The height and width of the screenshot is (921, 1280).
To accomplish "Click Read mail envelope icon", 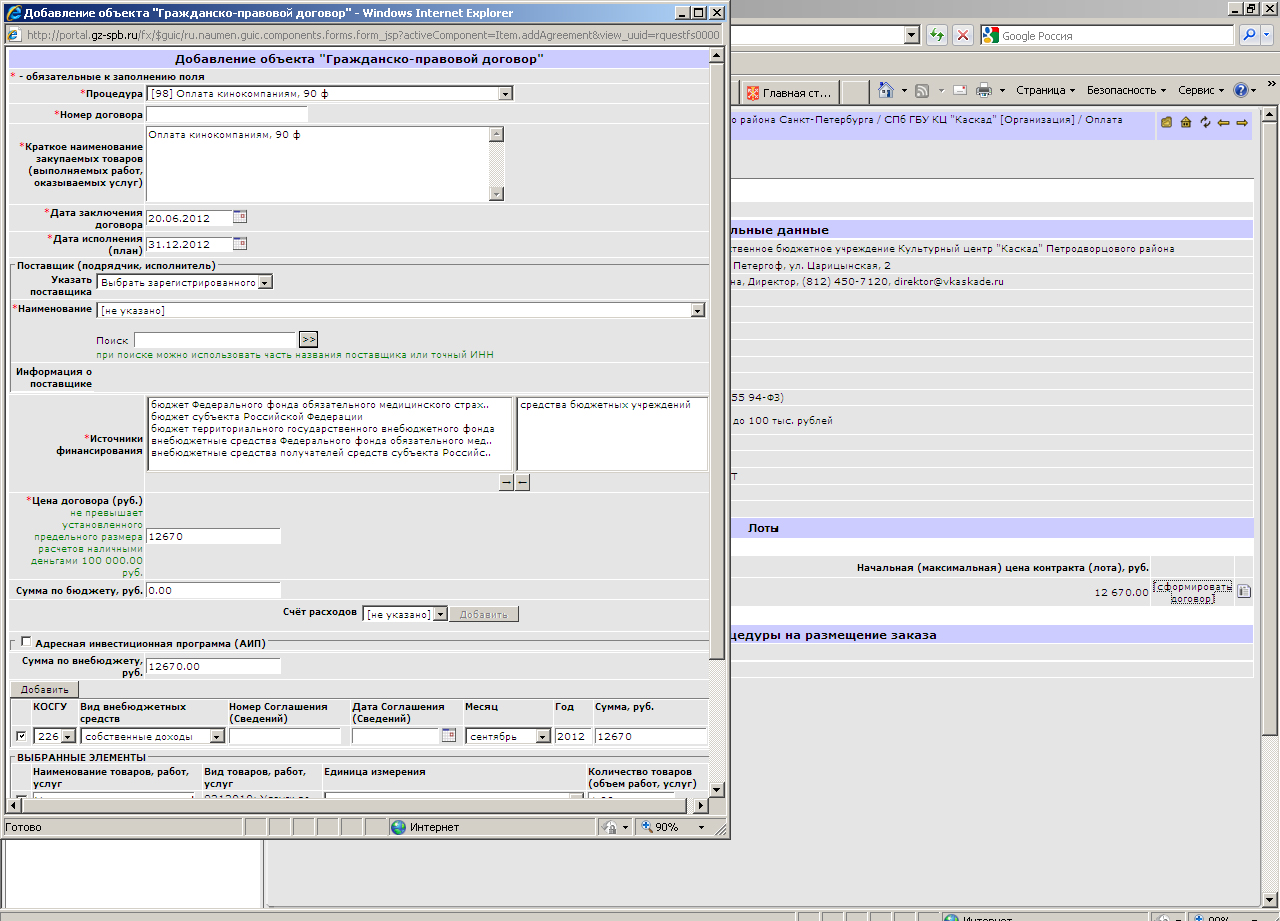I will point(959,90).
